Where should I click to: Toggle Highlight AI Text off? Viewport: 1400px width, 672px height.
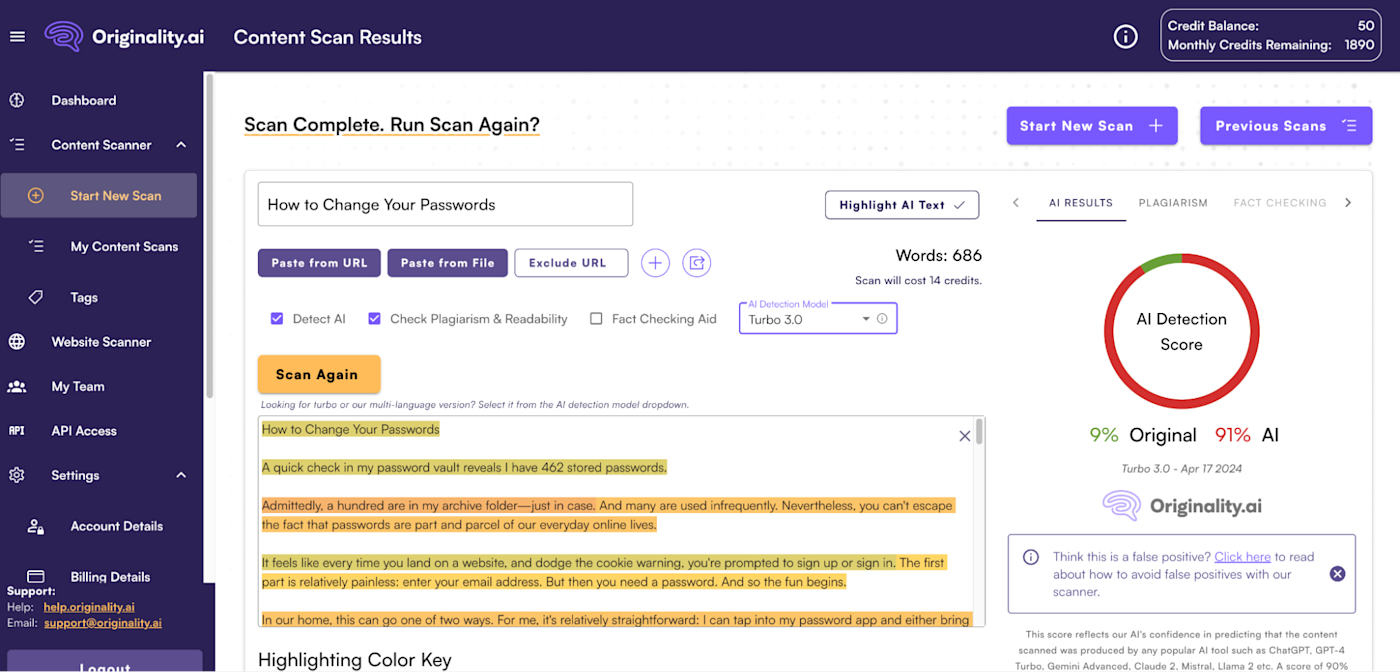pyautogui.click(x=901, y=204)
